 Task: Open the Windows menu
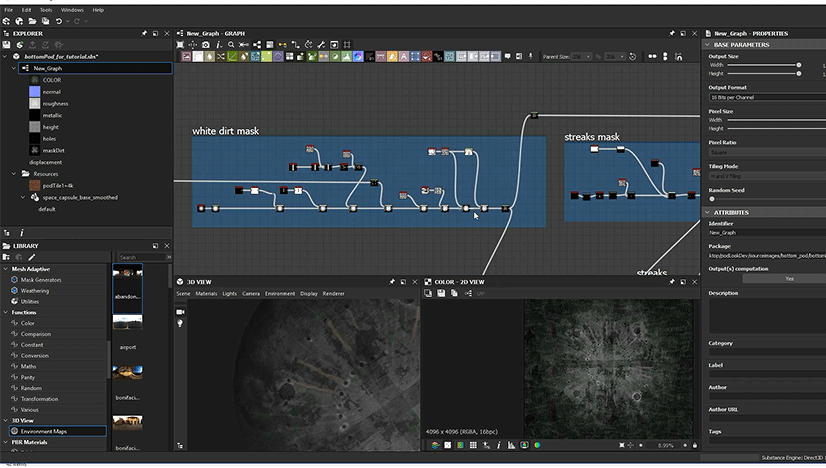click(72, 10)
